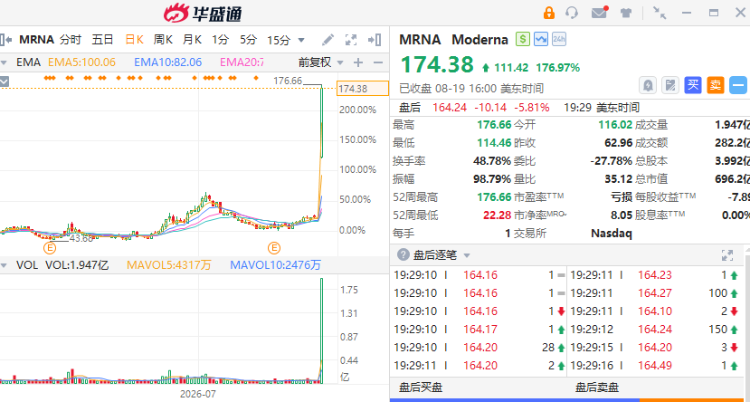Open the customer service headset icon
The width and height of the screenshot is (750, 402).
572,12
